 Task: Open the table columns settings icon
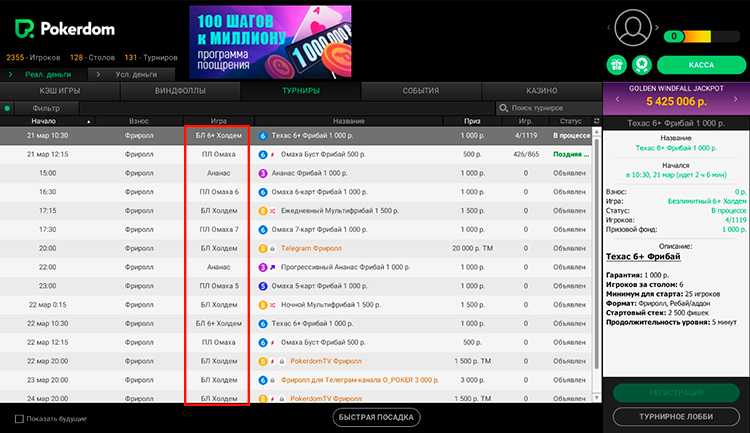point(596,121)
